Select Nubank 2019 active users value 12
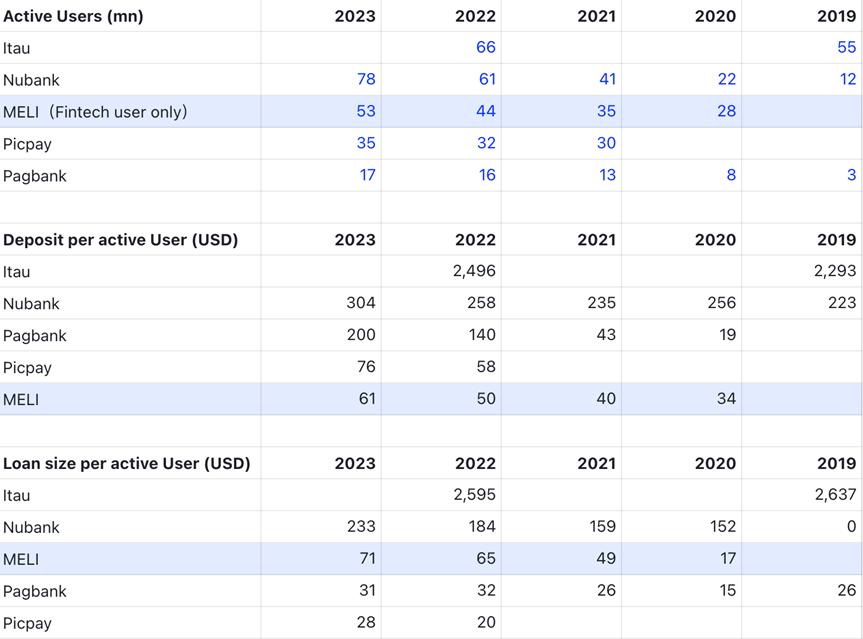Image resolution: width=863 pixels, height=639 pixels. click(x=848, y=79)
